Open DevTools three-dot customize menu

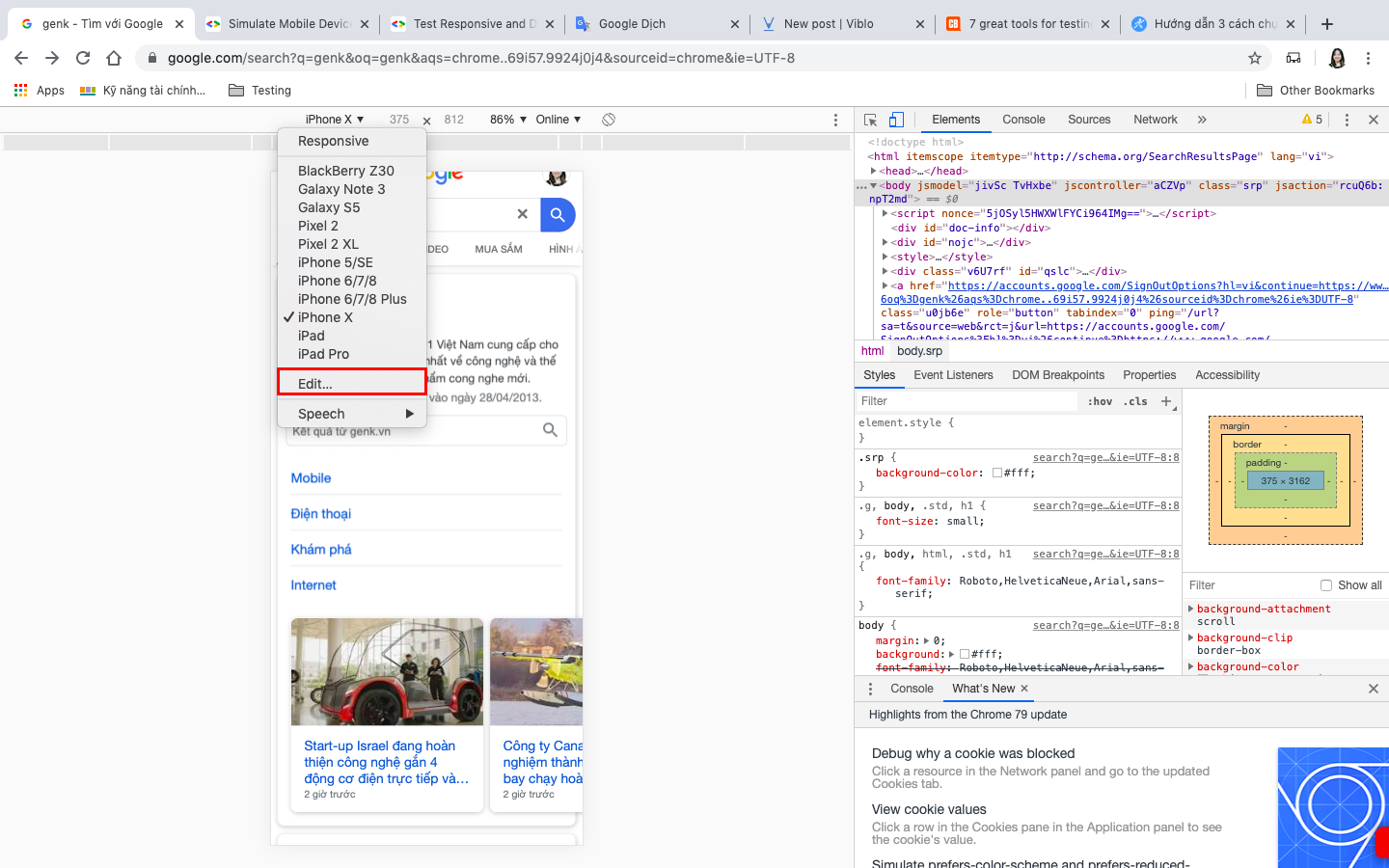(x=1347, y=120)
